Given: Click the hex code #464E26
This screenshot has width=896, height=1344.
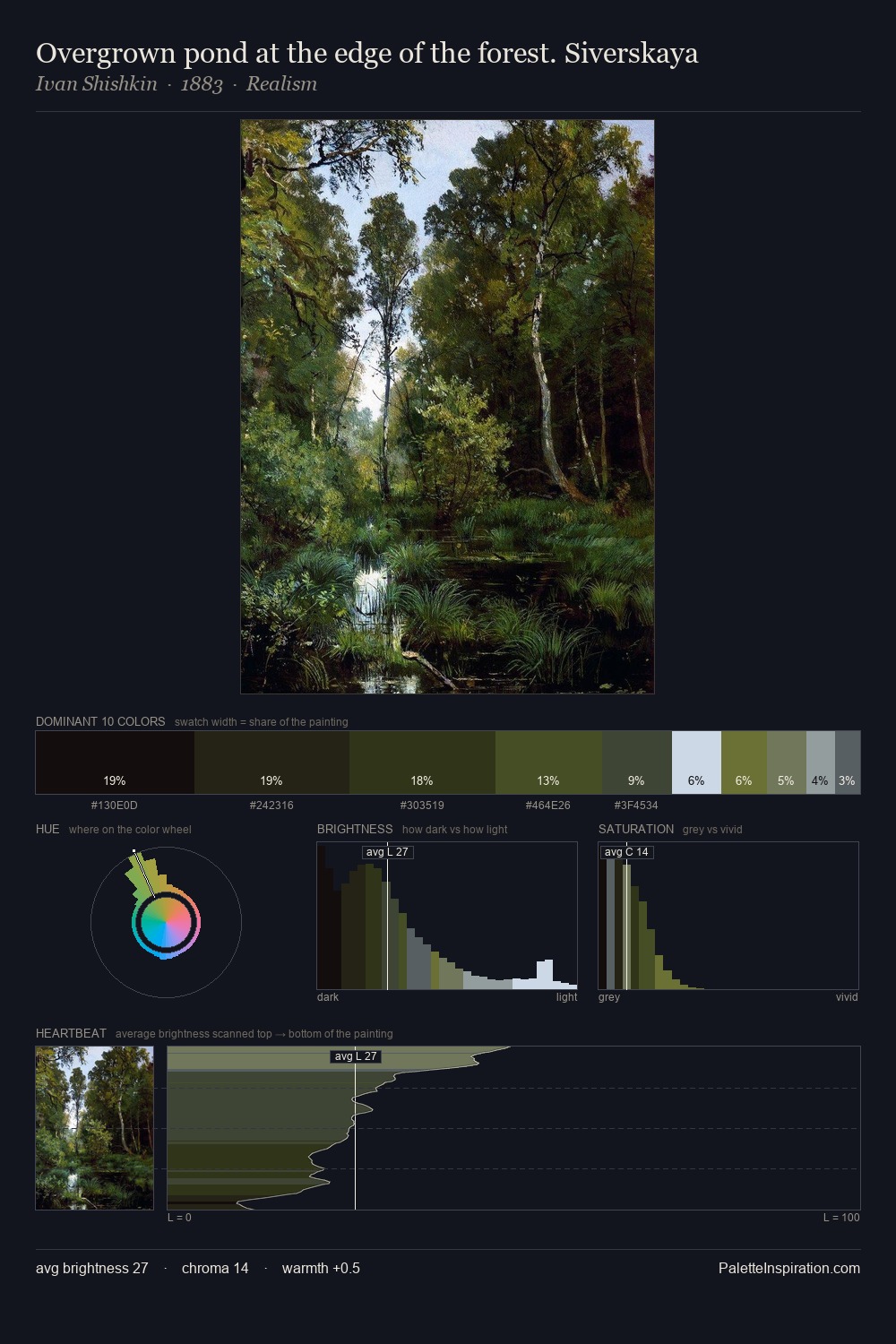Looking at the screenshot, I should [x=548, y=806].
